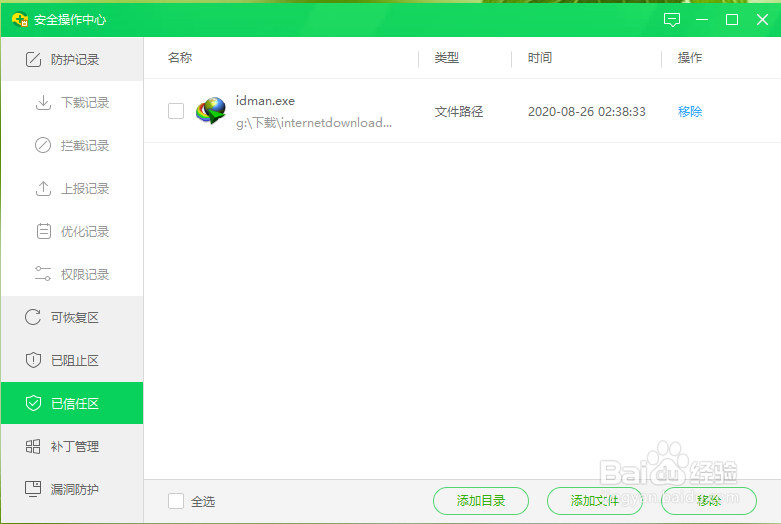Click the idman.exe globe application icon

pos(211,111)
